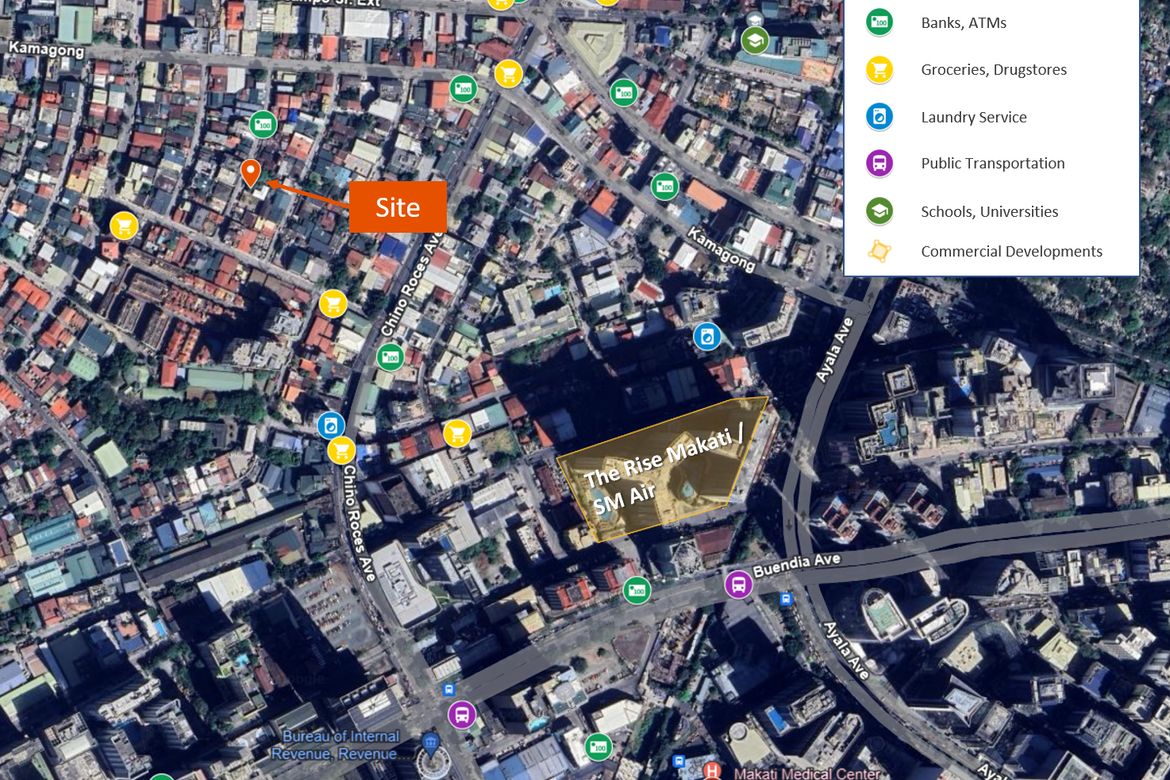Click the 'Commercial Developments' legend text
1170x780 pixels.
pos(1011,251)
